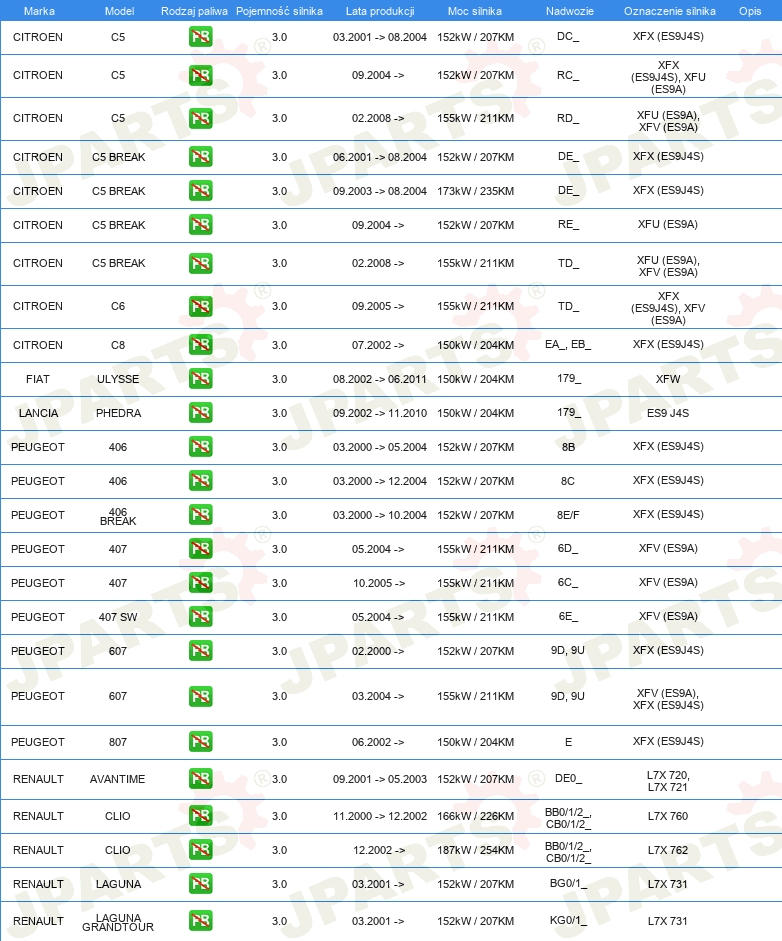Select the 407 SW model cell
The width and height of the screenshot is (782, 941).
point(118,618)
